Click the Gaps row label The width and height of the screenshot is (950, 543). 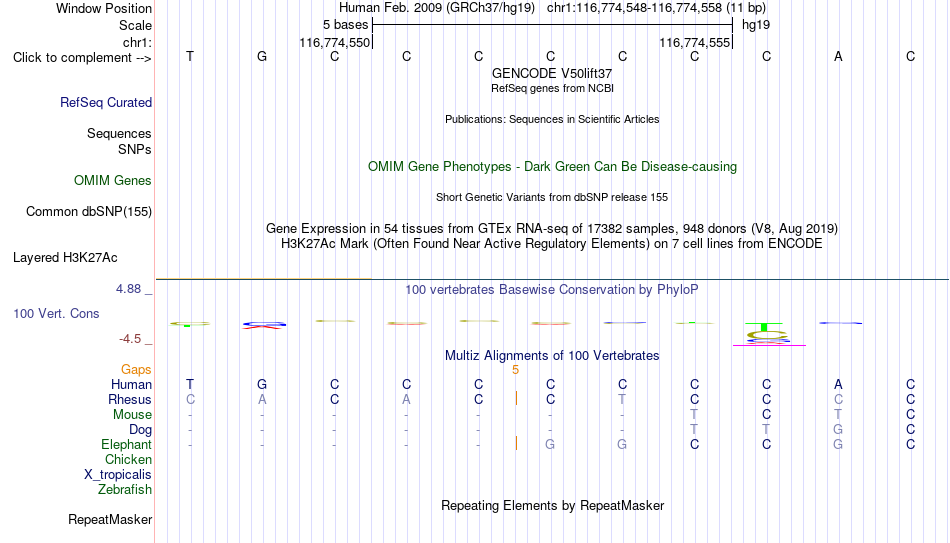pyautogui.click(x=136, y=370)
